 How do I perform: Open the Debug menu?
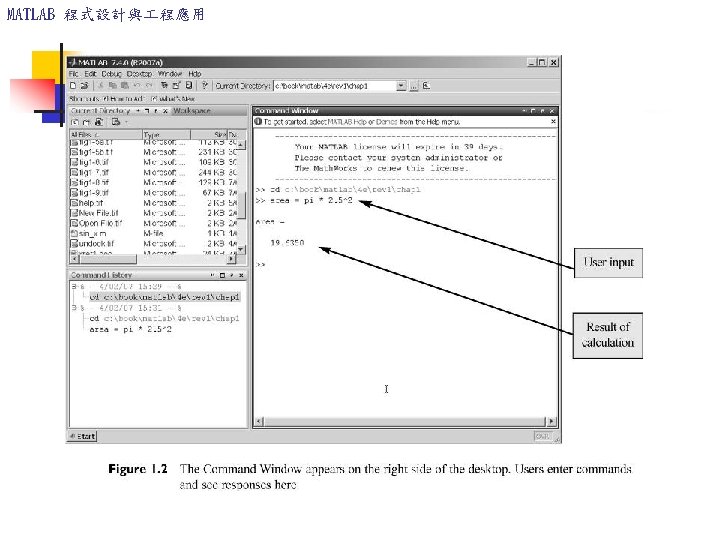(111, 73)
